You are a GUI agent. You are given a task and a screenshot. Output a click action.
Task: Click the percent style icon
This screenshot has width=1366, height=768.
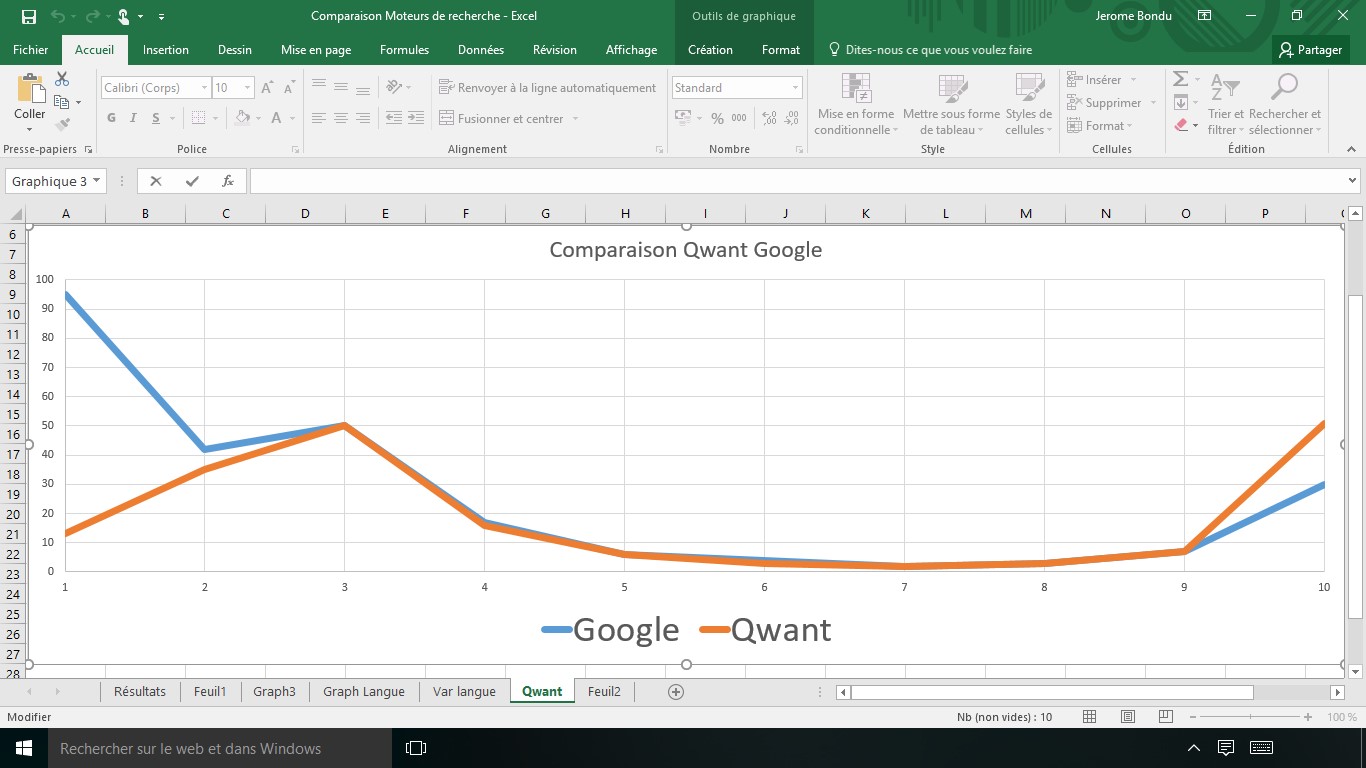(x=717, y=118)
